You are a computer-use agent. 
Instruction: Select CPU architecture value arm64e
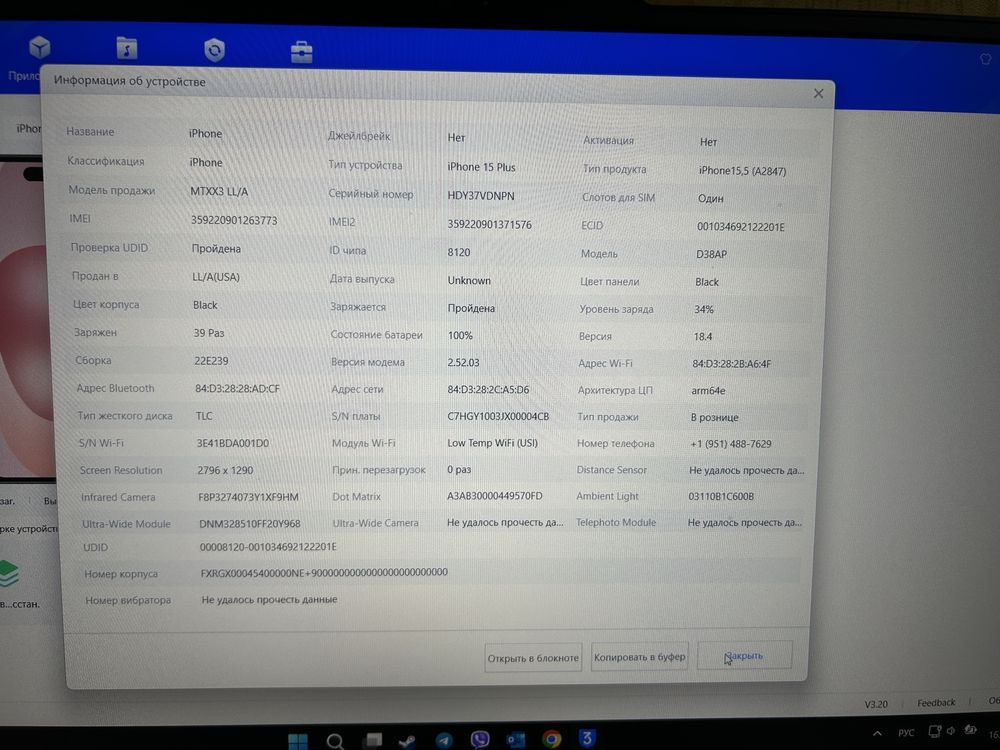point(708,390)
